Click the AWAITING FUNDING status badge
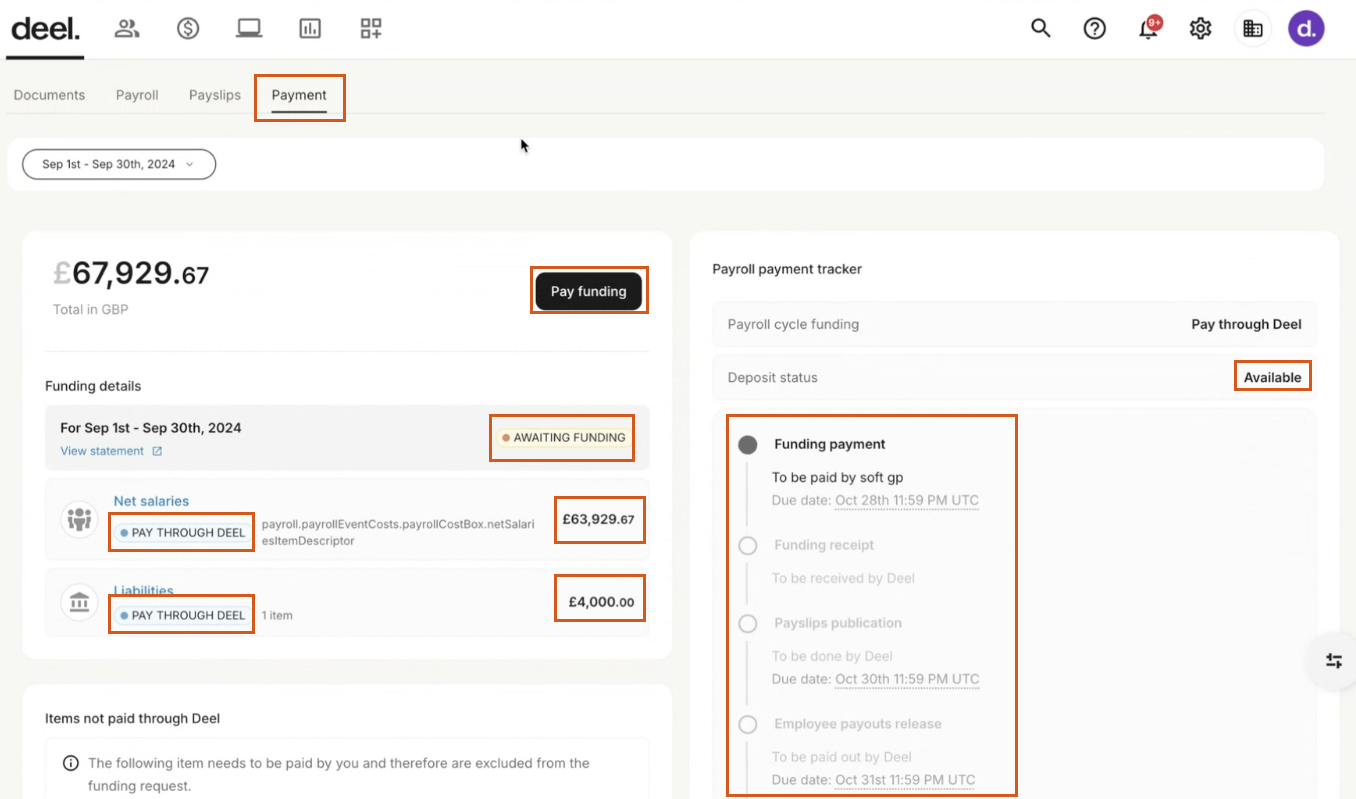The width and height of the screenshot is (1356, 799). (x=563, y=437)
